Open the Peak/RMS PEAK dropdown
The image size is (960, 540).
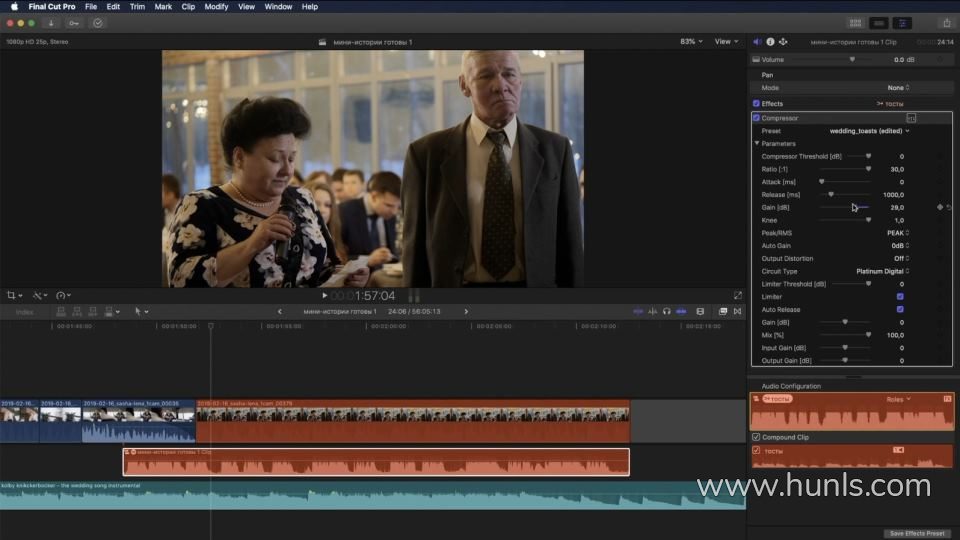pyautogui.click(x=898, y=233)
